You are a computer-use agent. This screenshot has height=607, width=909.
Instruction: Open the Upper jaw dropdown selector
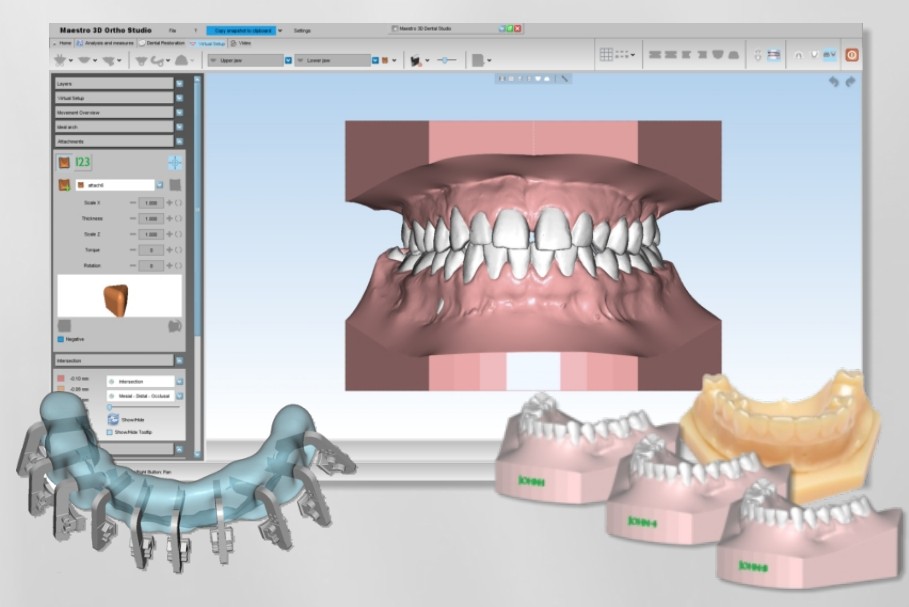pyautogui.click(x=287, y=61)
